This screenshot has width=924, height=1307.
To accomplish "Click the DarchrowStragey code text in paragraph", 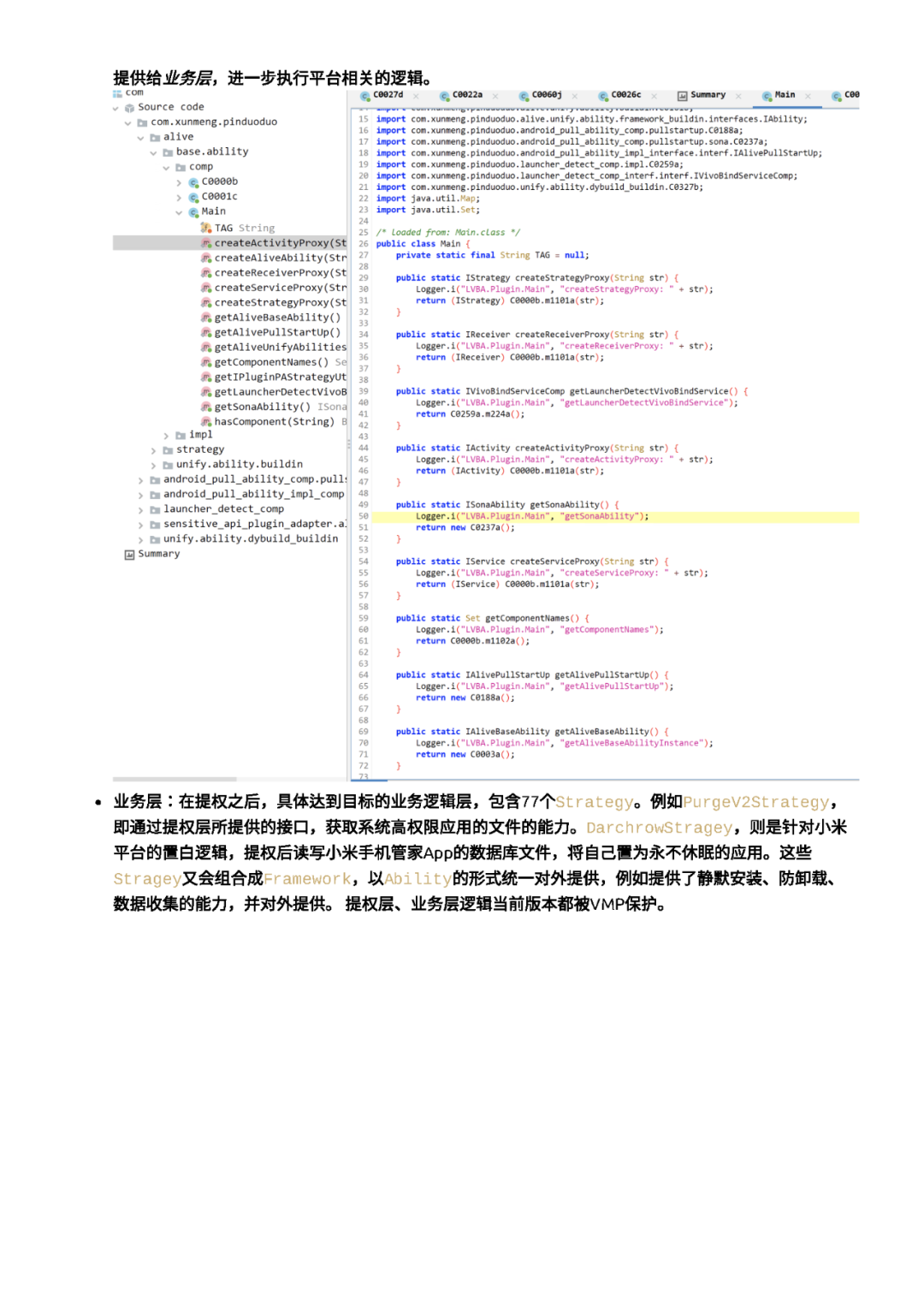I will tap(660, 829).
